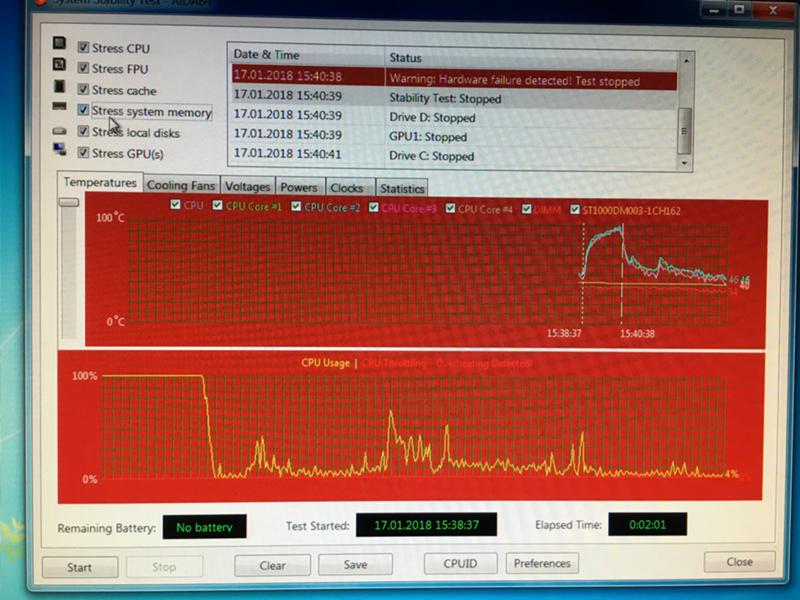Click the memory module icon beside Stress system memory
800x600 pixels.
click(59, 106)
